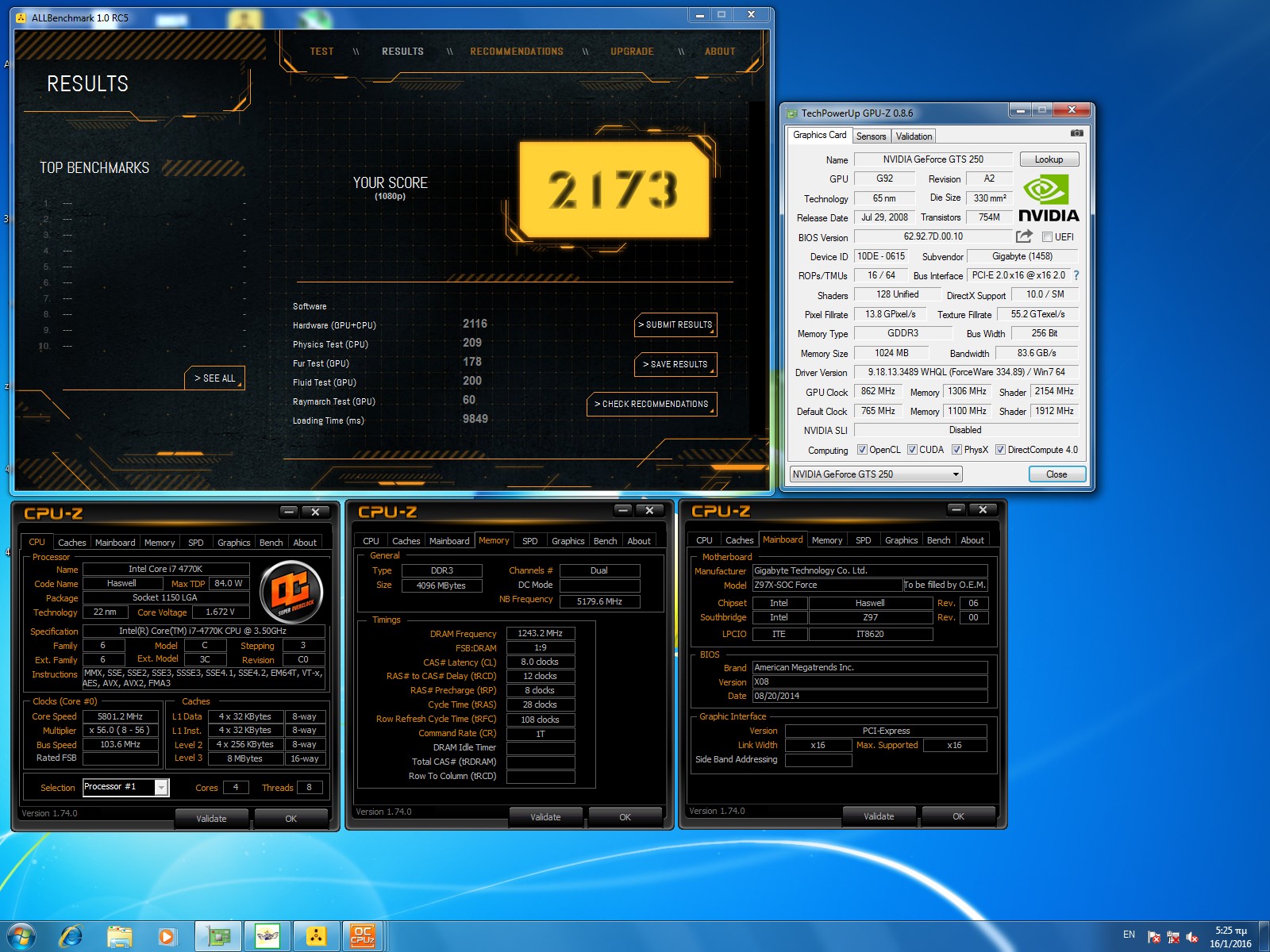Click the OC Super Overclock logo in CPU-Z
1270x952 pixels.
(x=291, y=591)
